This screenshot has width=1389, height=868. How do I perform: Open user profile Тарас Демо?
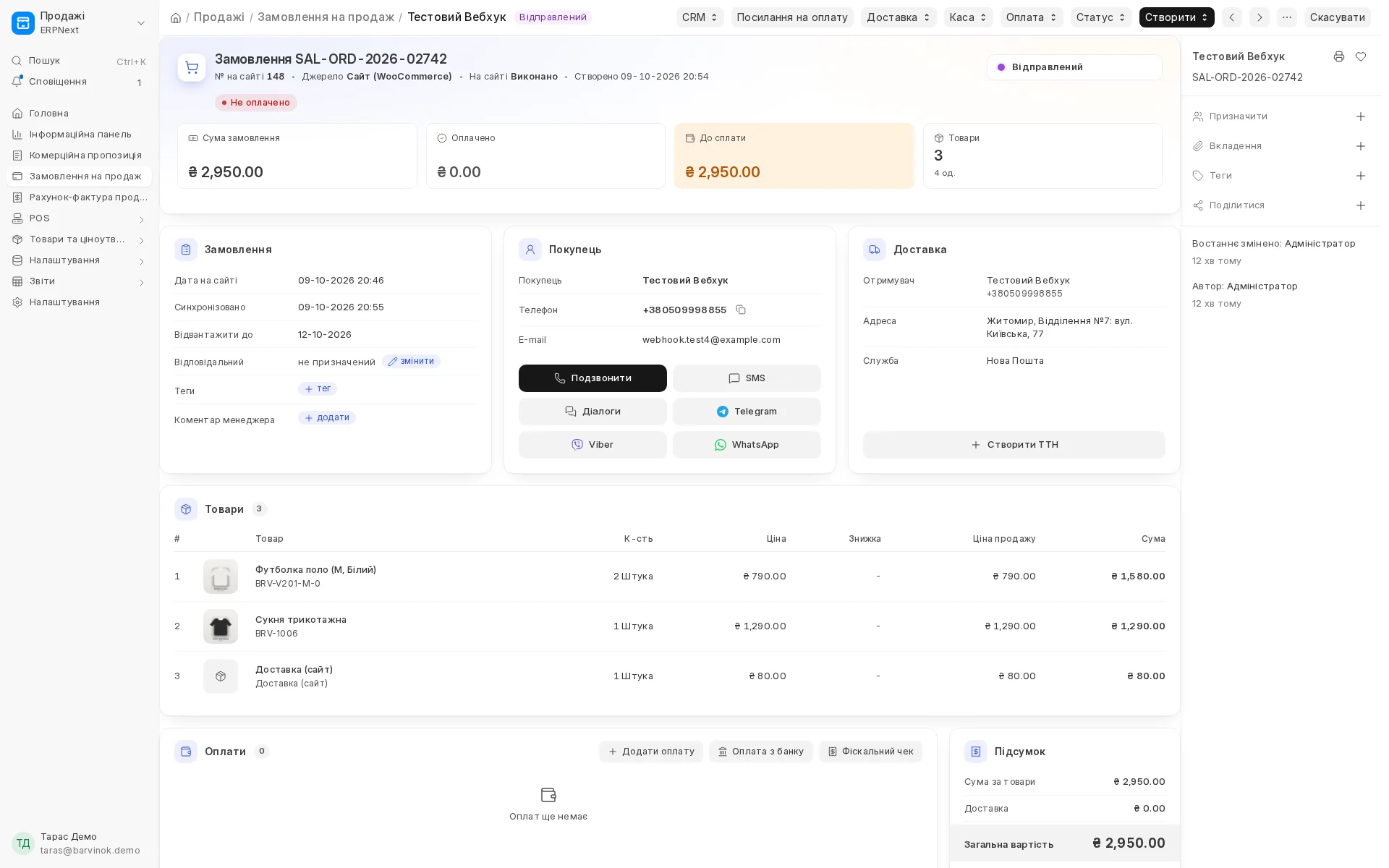(x=78, y=843)
